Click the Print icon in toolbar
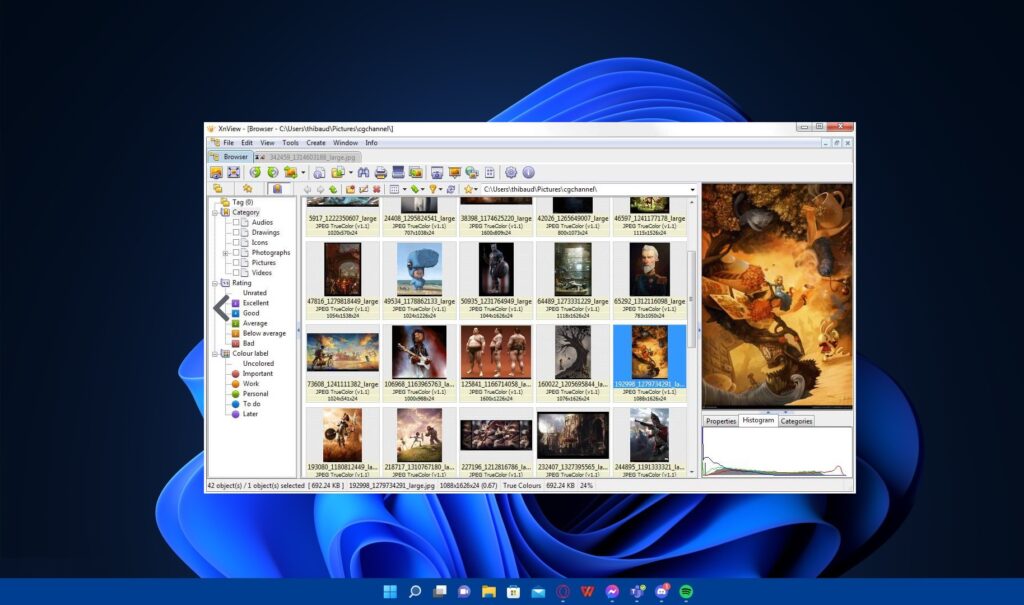Viewport: 1024px width, 605px height. [x=381, y=172]
